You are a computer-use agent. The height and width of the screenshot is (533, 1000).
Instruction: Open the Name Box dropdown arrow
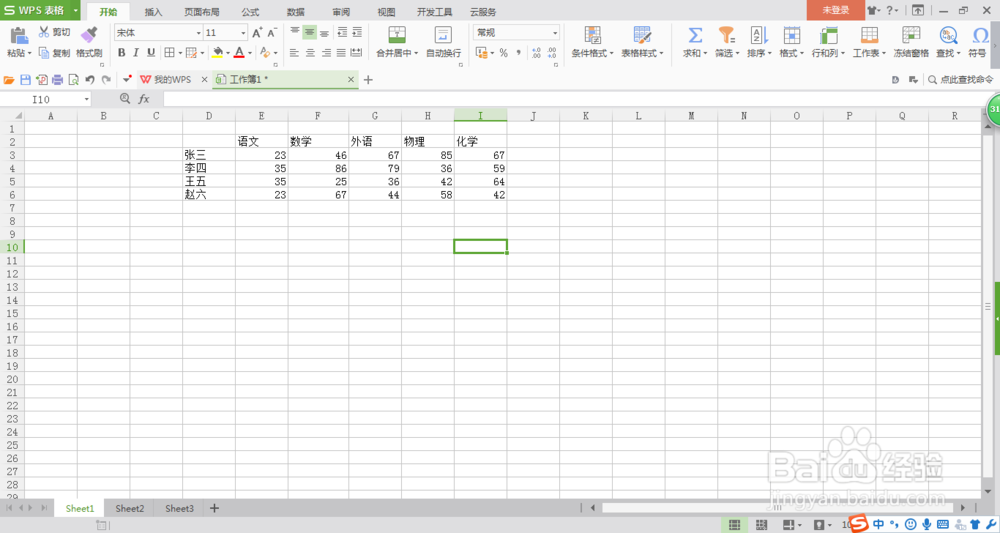(x=87, y=99)
